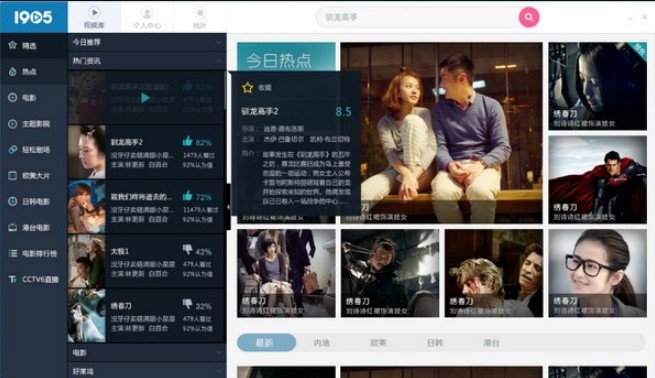Open 电影排行榜 list icon in sidebar
Viewport: 655px width, 378px height.
pyautogui.click(x=13, y=253)
